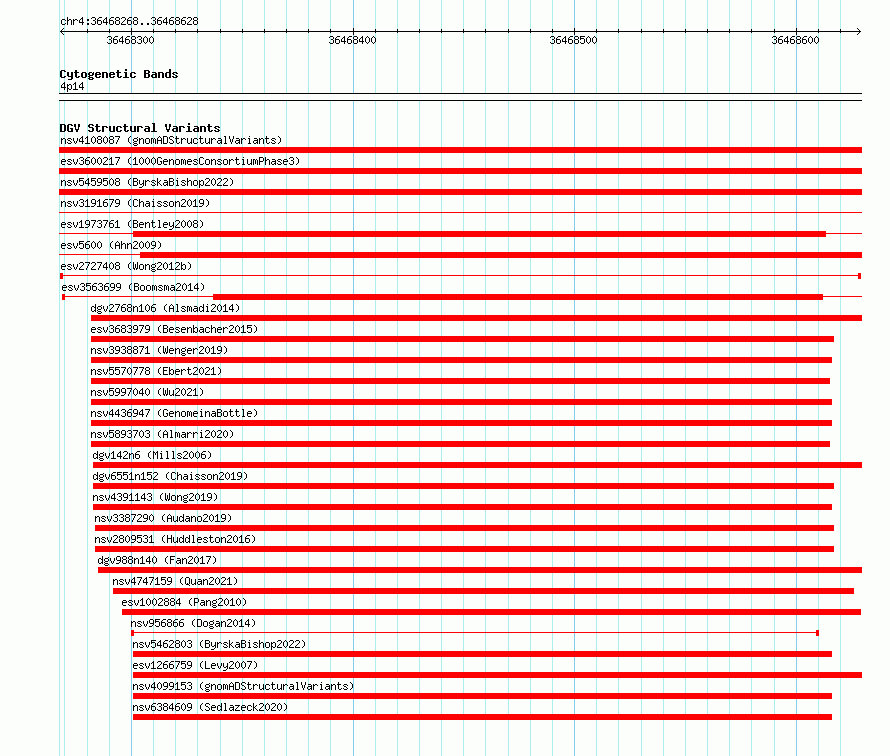Select variant label esv2727408 (Wong2012b)
The image size is (890, 756).
click(126, 266)
